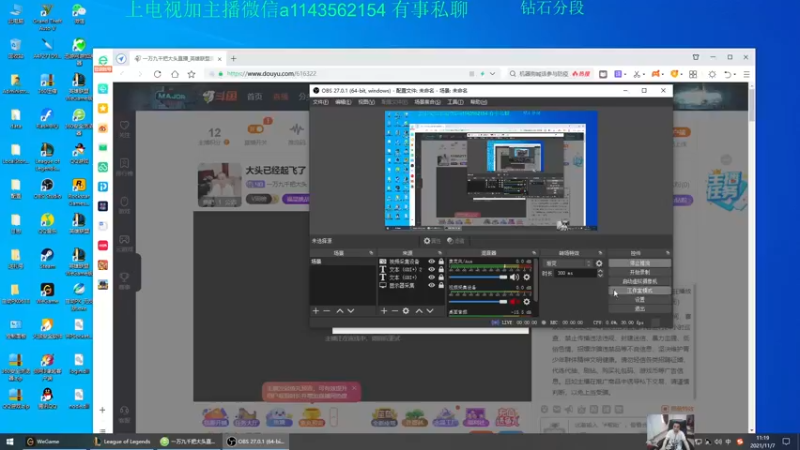The width and height of the screenshot is (800, 450).
Task: Toggle lock on Text (GDI+) source
Action: 441,278
